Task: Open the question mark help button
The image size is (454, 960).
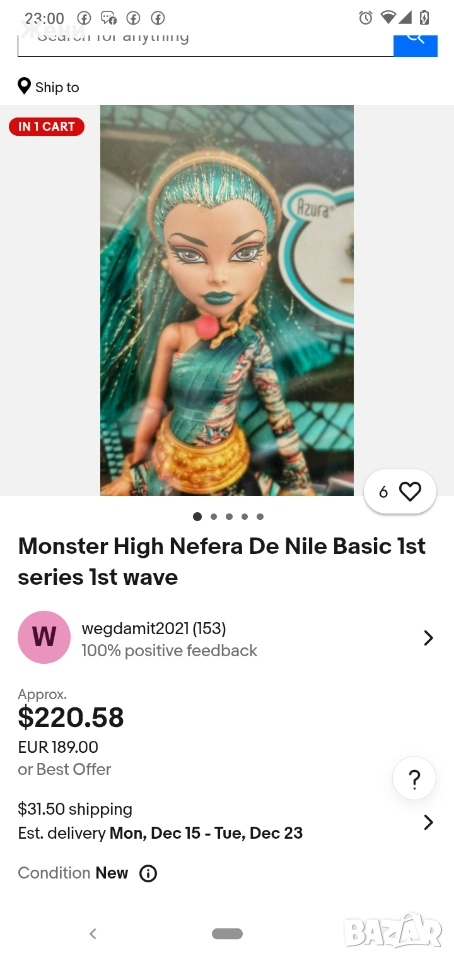Action: 414,779
